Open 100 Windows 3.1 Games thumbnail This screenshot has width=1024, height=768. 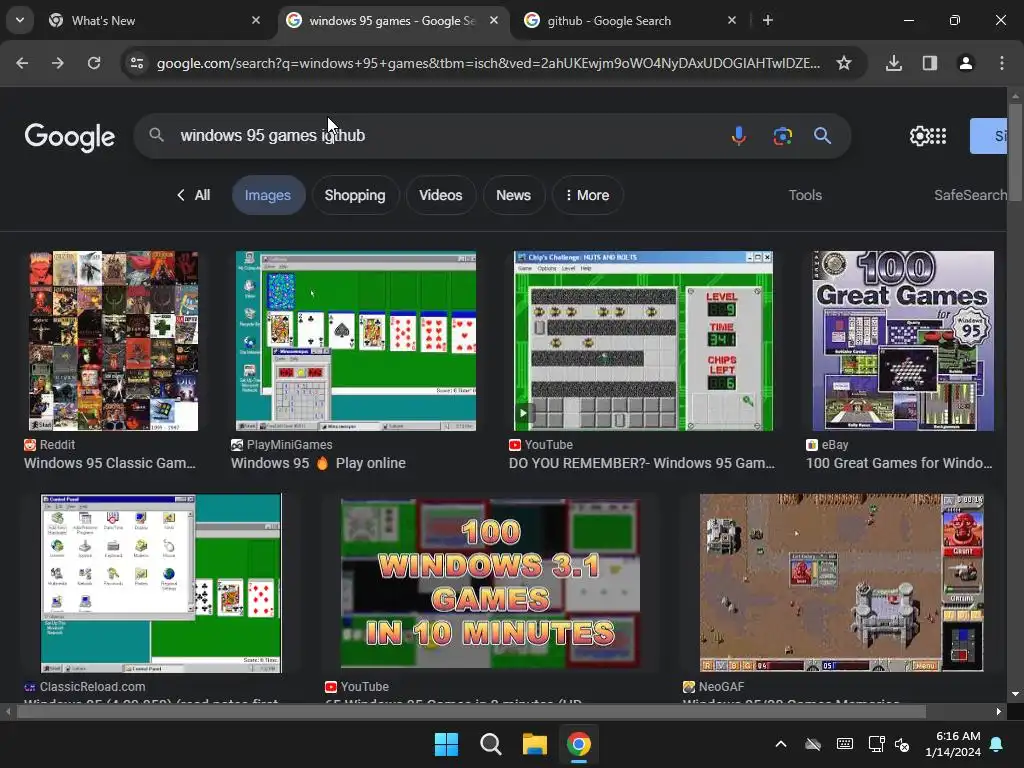490,583
